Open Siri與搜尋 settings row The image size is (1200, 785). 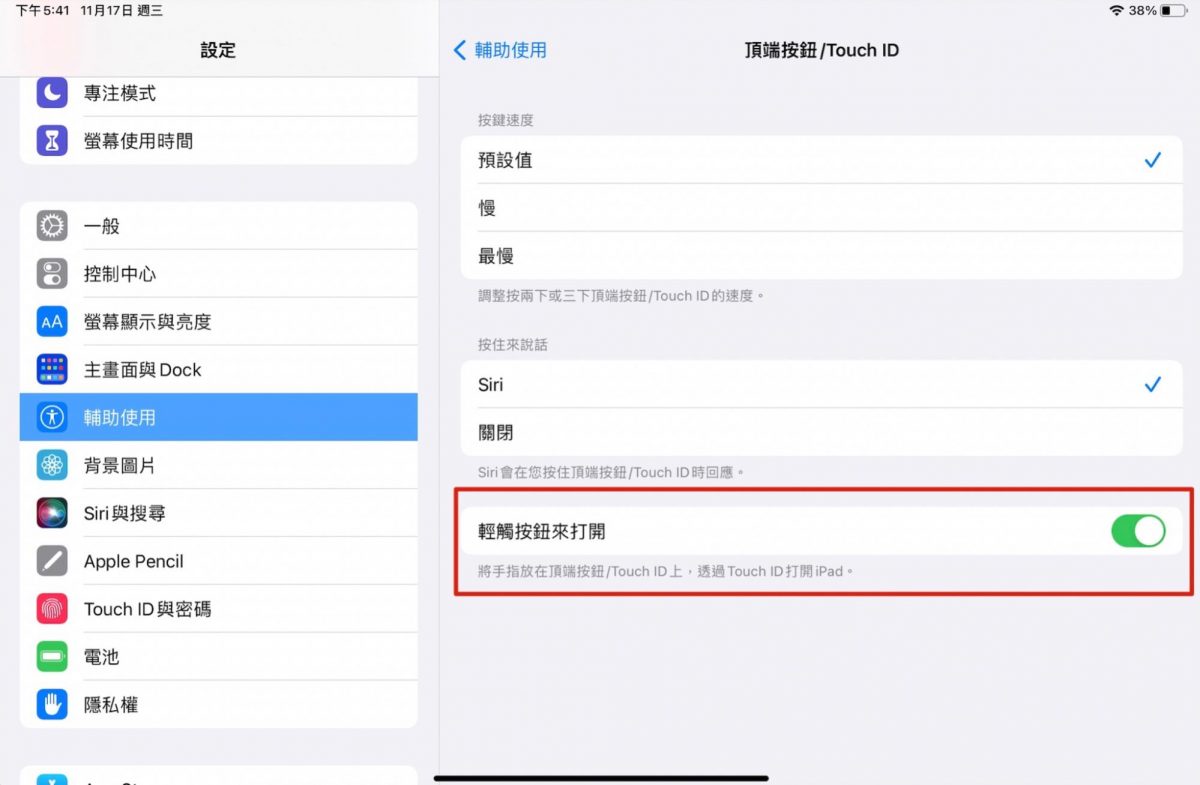coord(218,513)
